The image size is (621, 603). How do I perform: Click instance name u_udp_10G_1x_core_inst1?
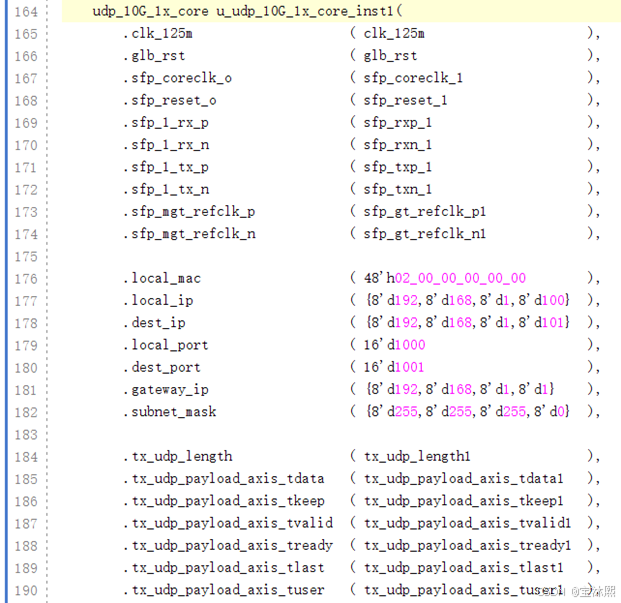coord(305,11)
